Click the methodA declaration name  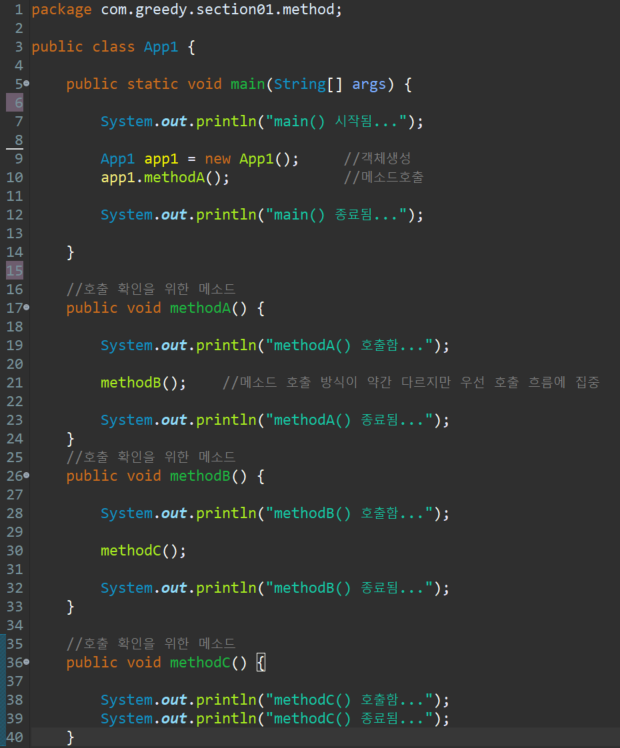coord(200,308)
